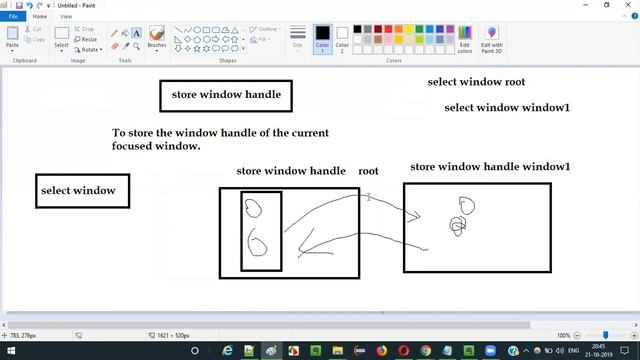
Task: Click the Cut button
Action: (33, 29)
